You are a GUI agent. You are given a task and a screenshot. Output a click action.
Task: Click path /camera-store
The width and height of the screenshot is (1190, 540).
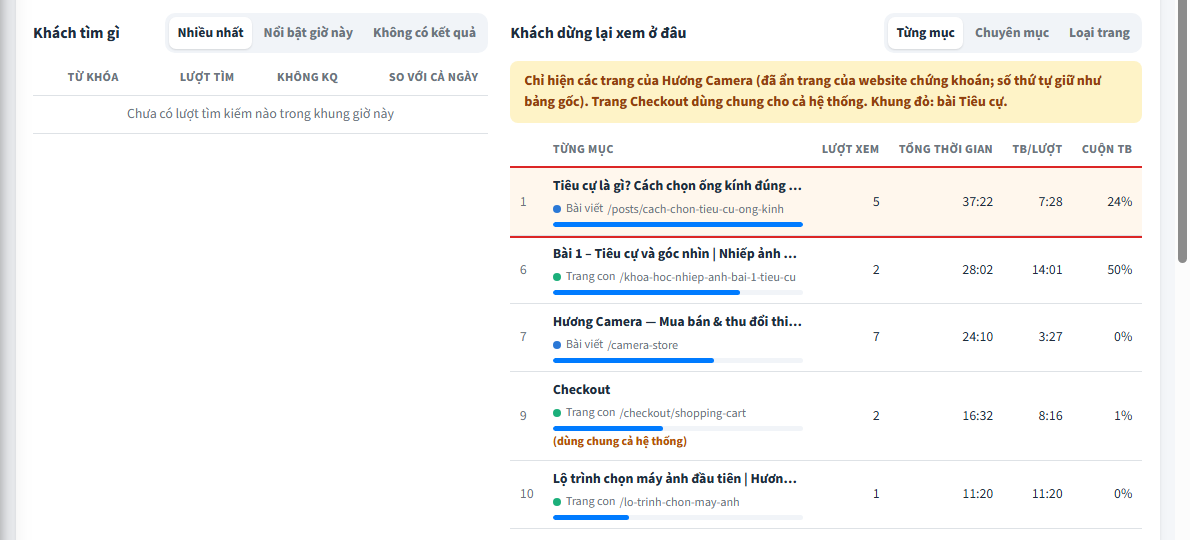pyautogui.click(x=643, y=345)
